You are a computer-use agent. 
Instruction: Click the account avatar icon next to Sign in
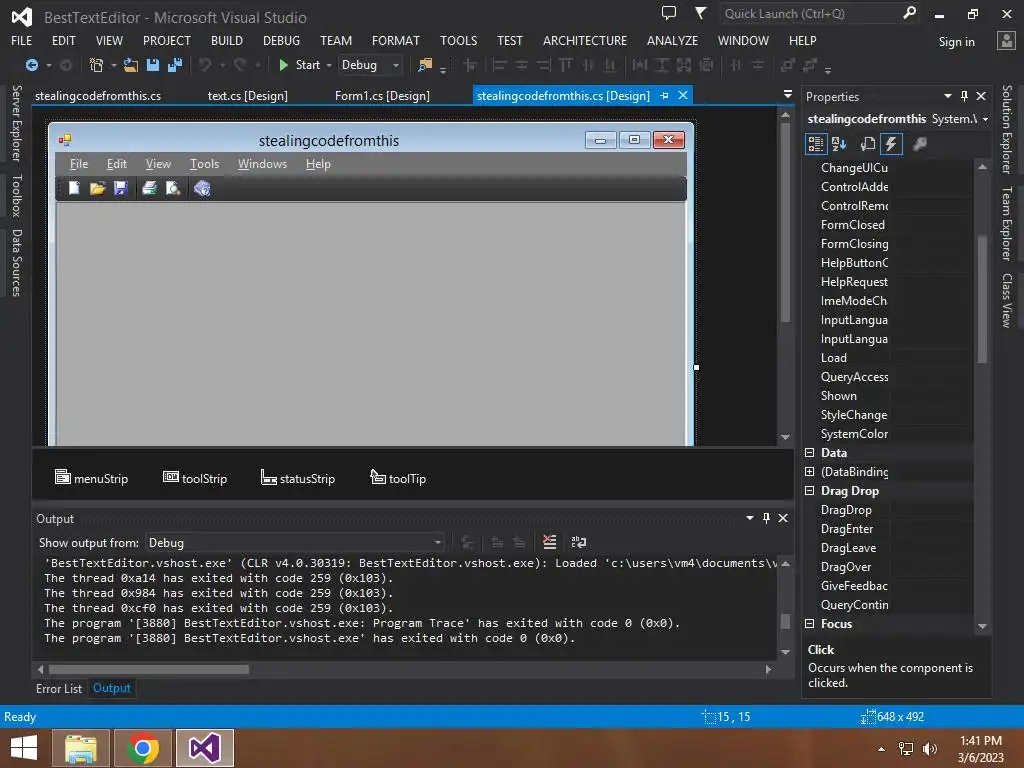(1006, 40)
